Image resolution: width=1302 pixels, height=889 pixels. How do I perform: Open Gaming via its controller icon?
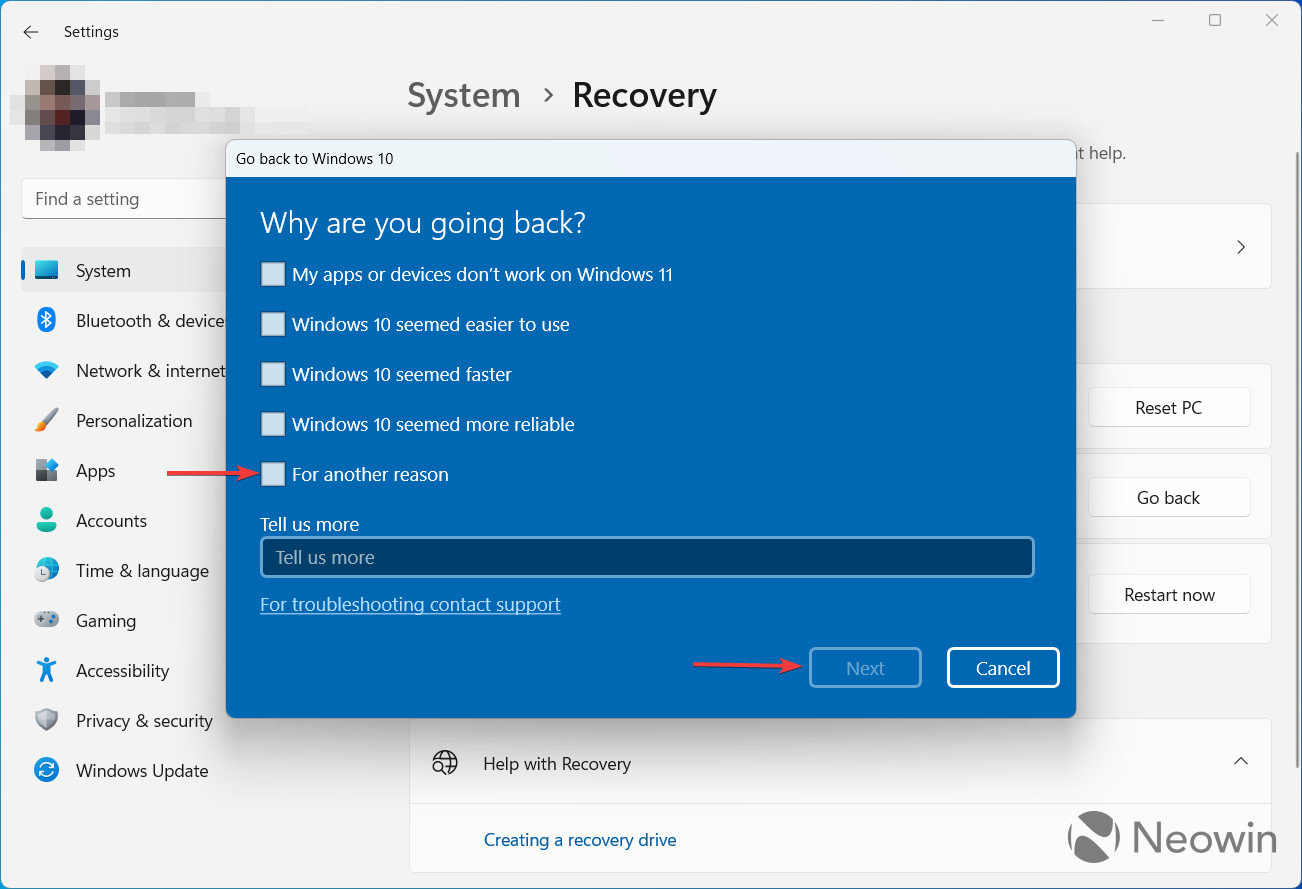pos(46,620)
